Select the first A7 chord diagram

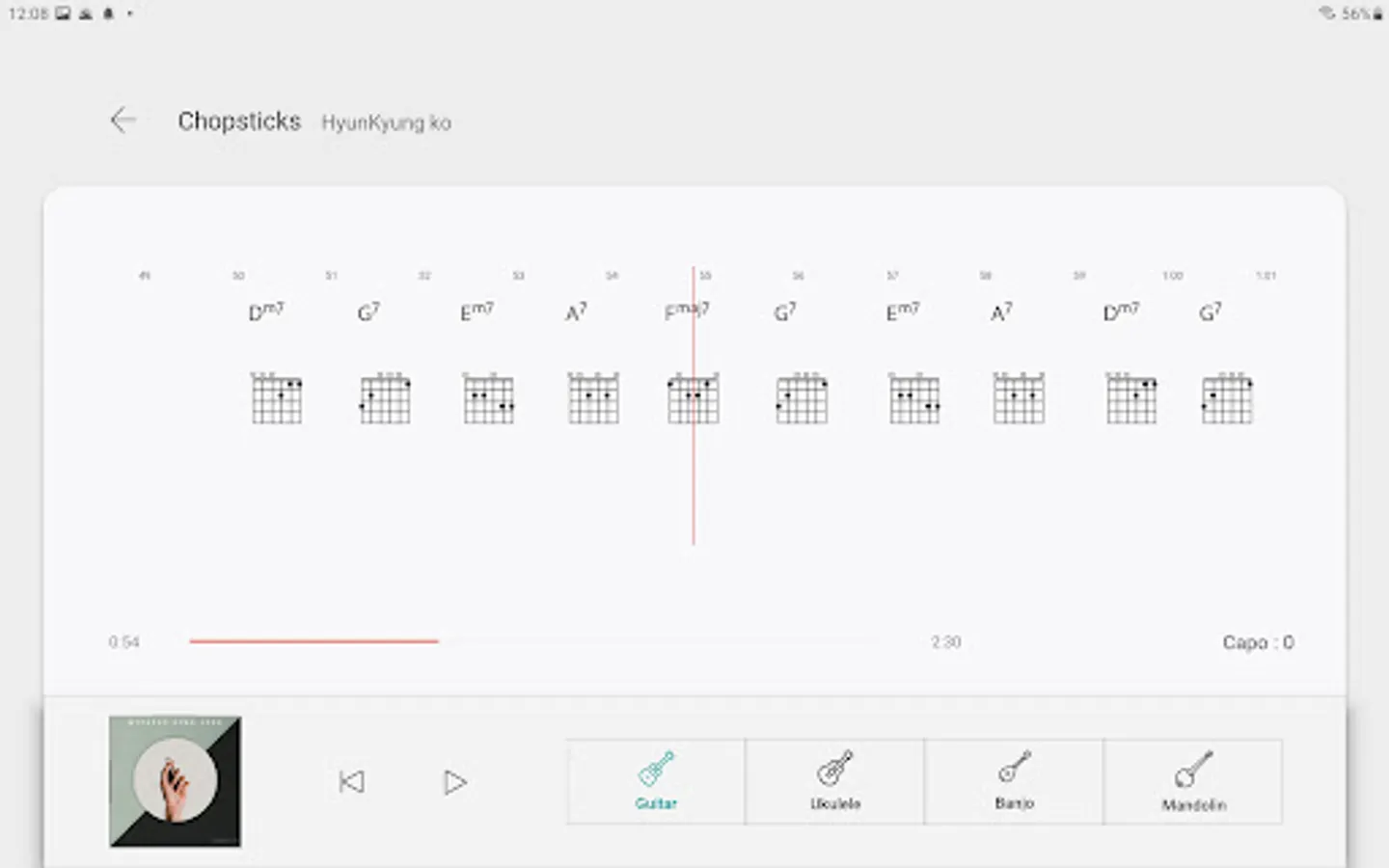pyautogui.click(x=593, y=398)
